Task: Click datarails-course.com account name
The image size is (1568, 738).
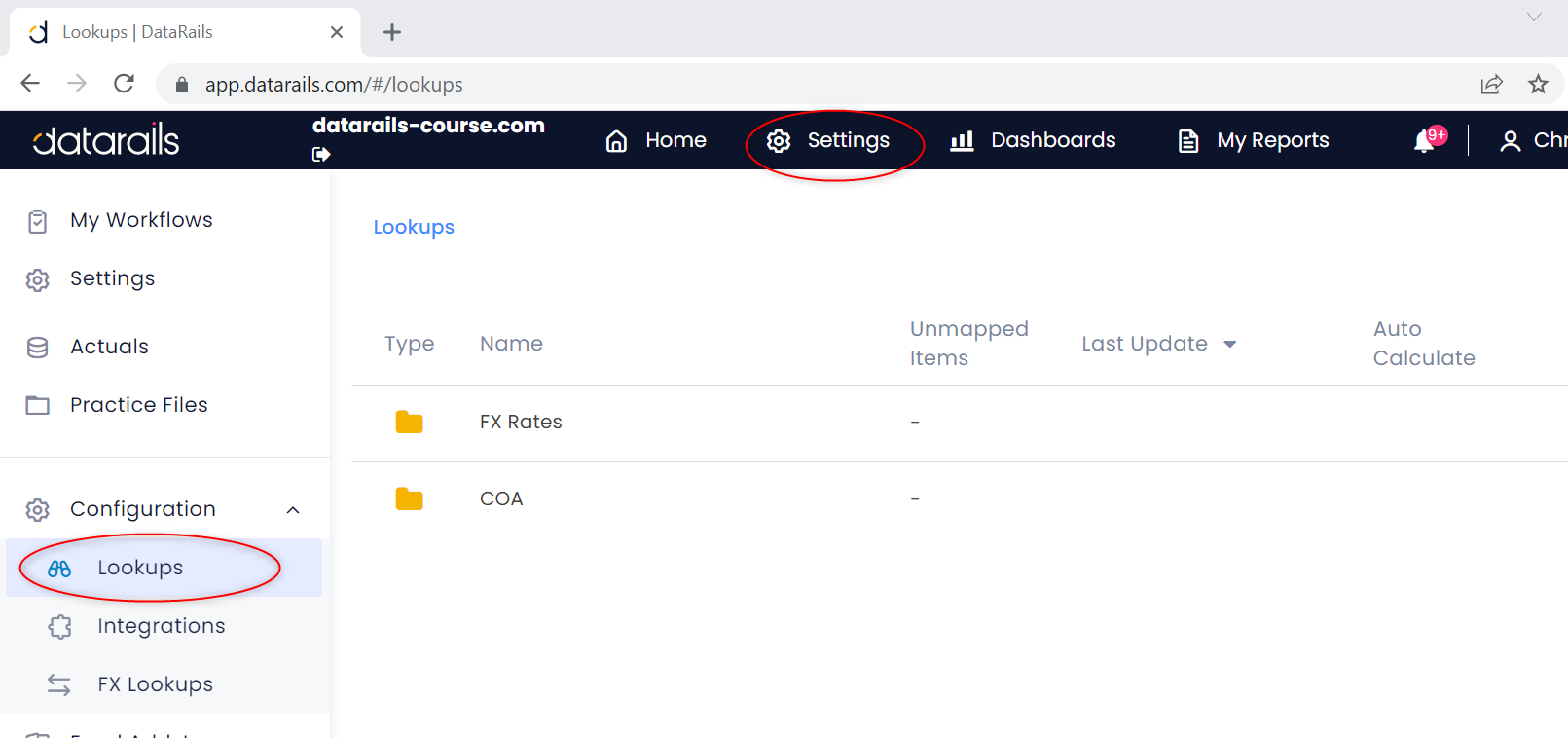Action: click(x=428, y=126)
